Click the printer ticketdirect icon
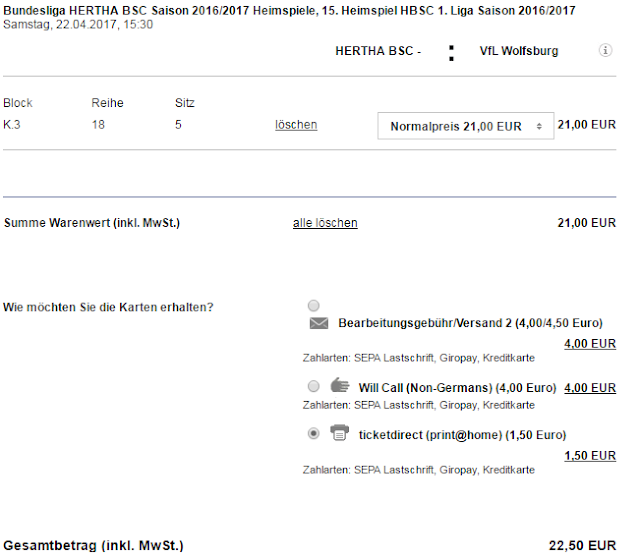The height and width of the screenshot is (560, 640). pos(340,433)
